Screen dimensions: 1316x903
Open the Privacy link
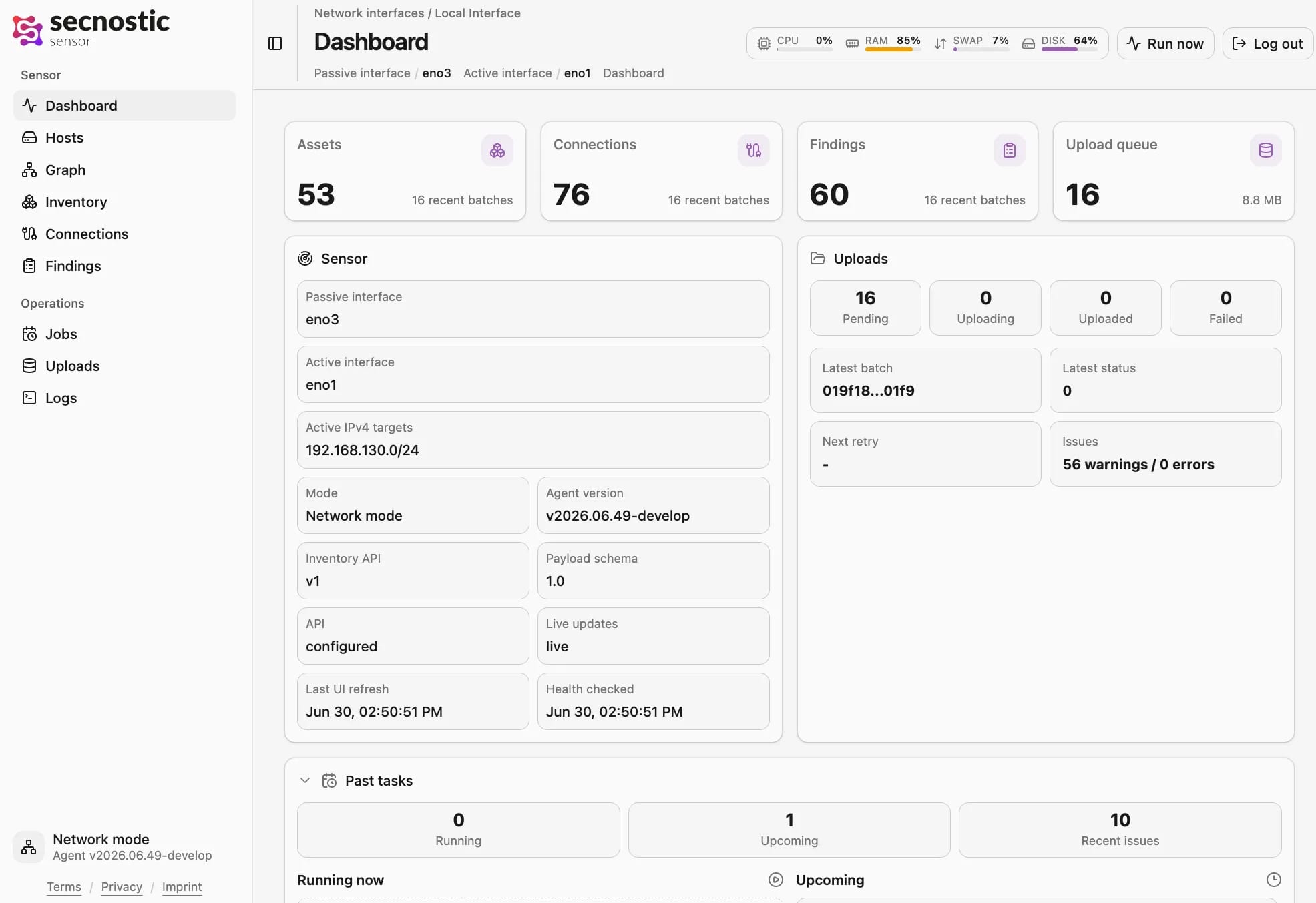coord(122,886)
